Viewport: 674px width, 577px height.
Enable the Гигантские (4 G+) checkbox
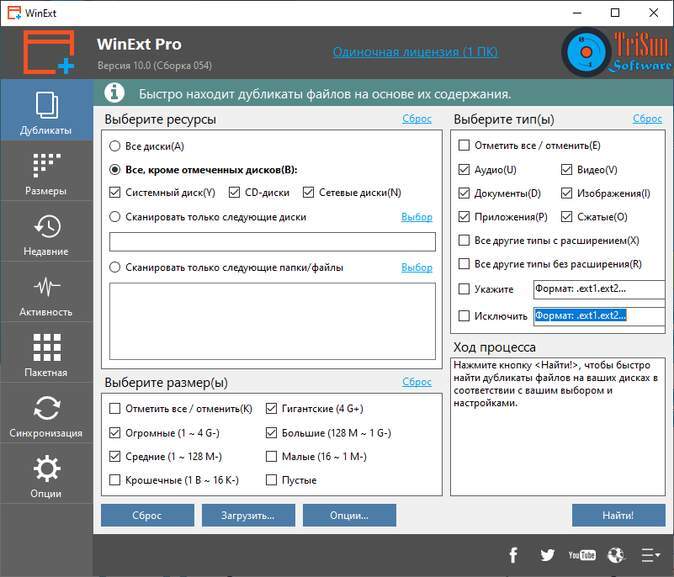click(x=272, y=408)
